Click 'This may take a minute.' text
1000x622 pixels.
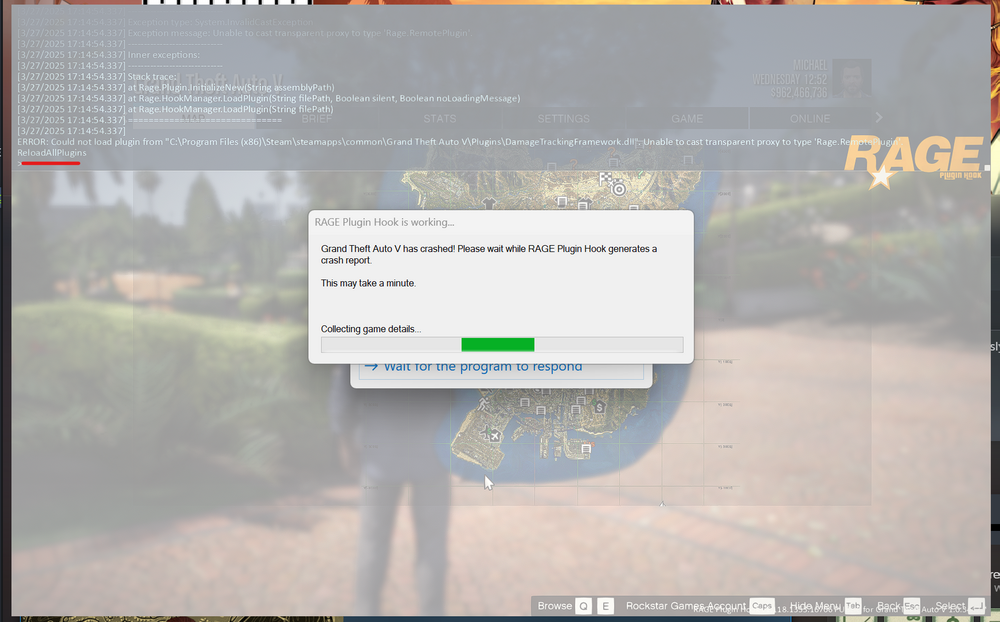pyautogui.click(x=368, y=283)
